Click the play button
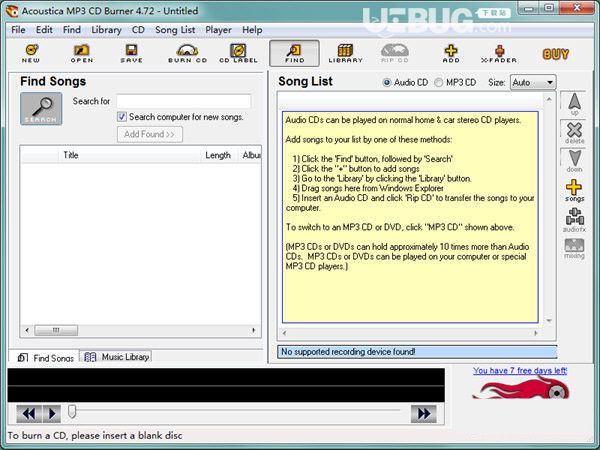The image size is (600, 450). pos(52,414)
